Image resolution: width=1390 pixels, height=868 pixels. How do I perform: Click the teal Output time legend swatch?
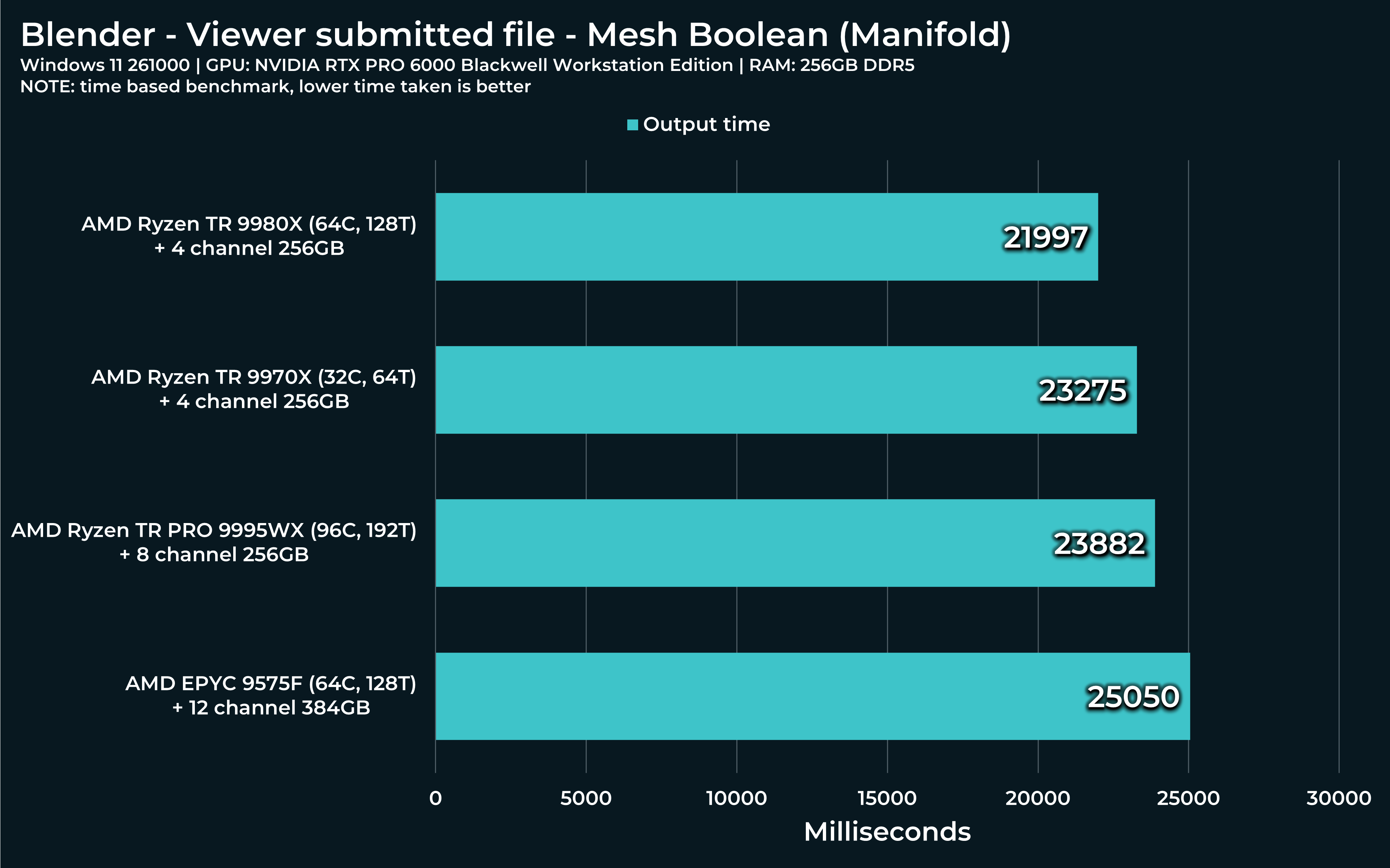coord(632,125)
